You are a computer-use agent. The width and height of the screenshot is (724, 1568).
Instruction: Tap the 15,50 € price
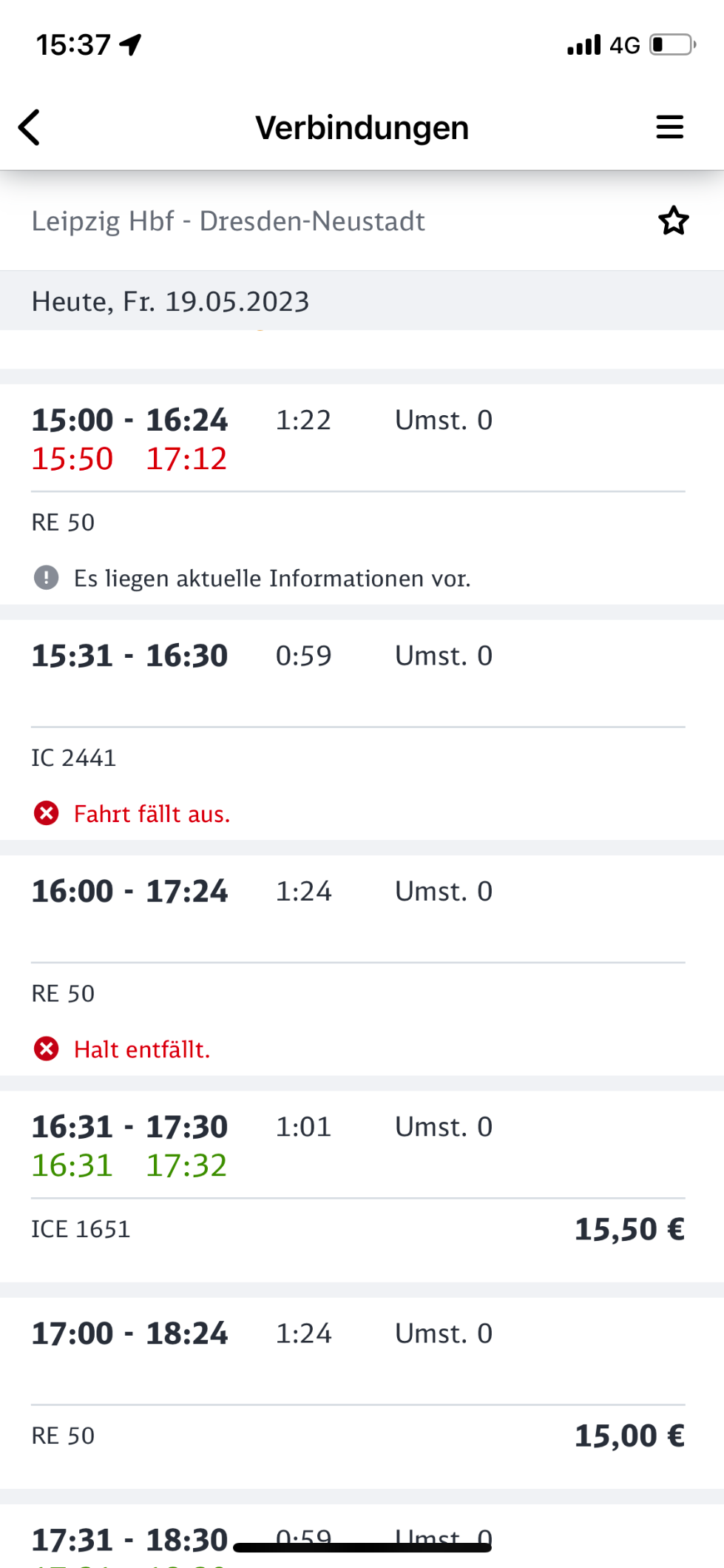click(x=629, y=1229)
